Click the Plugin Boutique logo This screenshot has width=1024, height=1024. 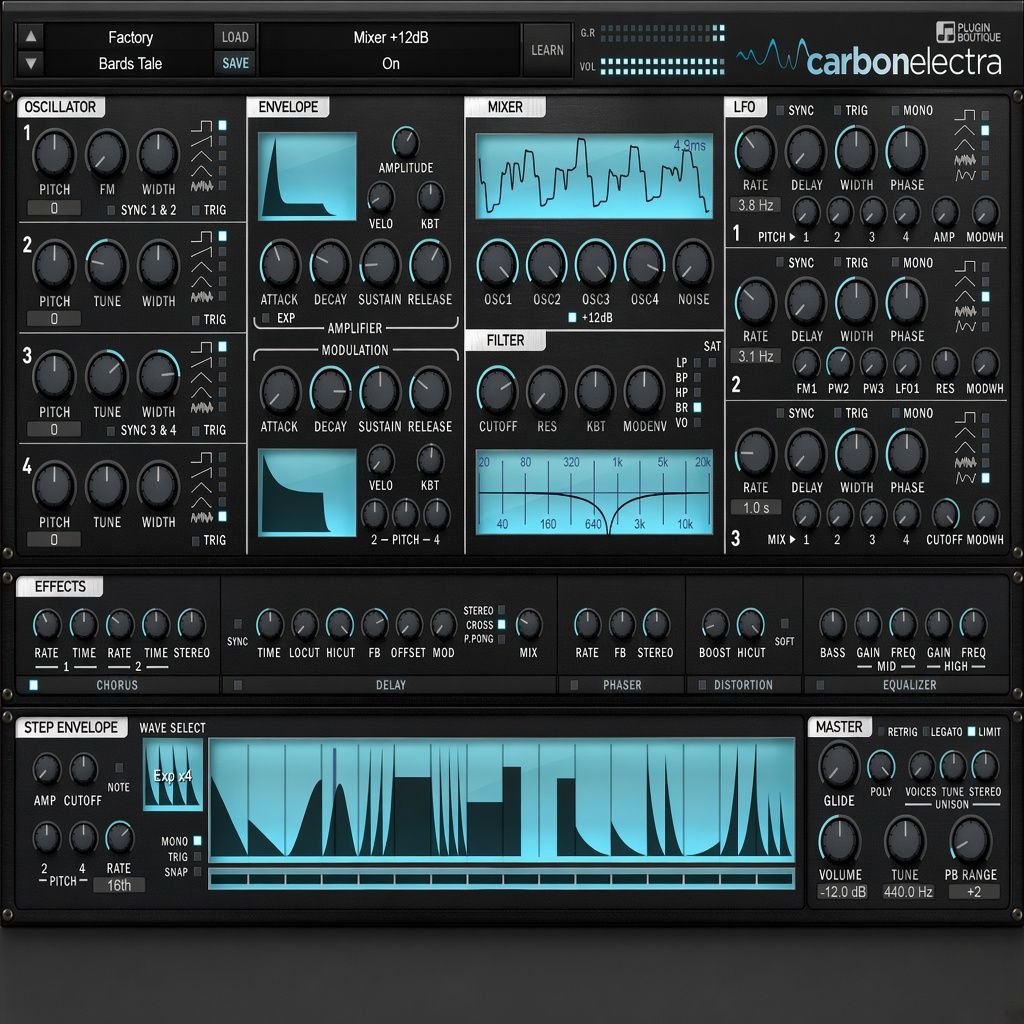click(968, 31)
